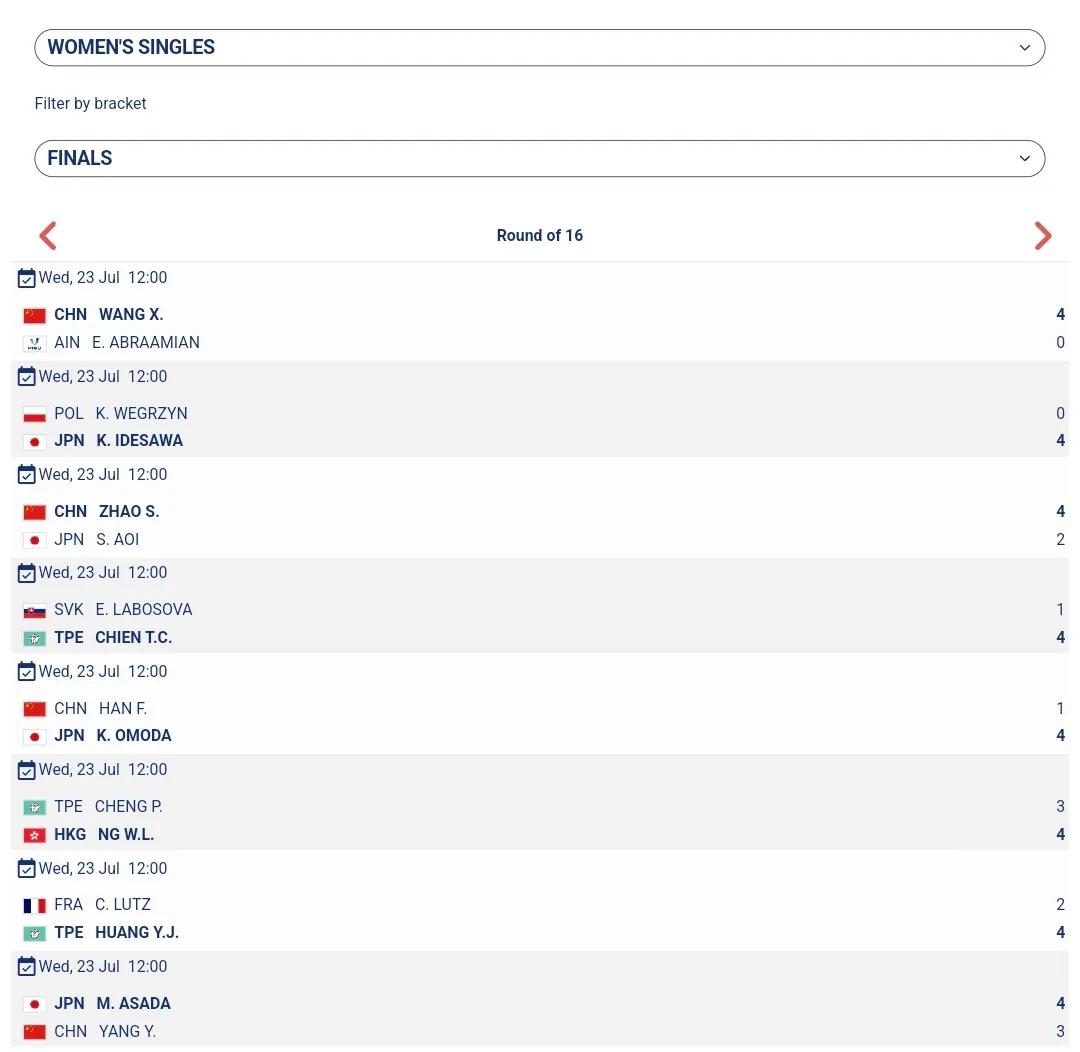This screenshot has height=1052, width=1080.
Task: Click the Round of 16 heading
Action: 540,236
